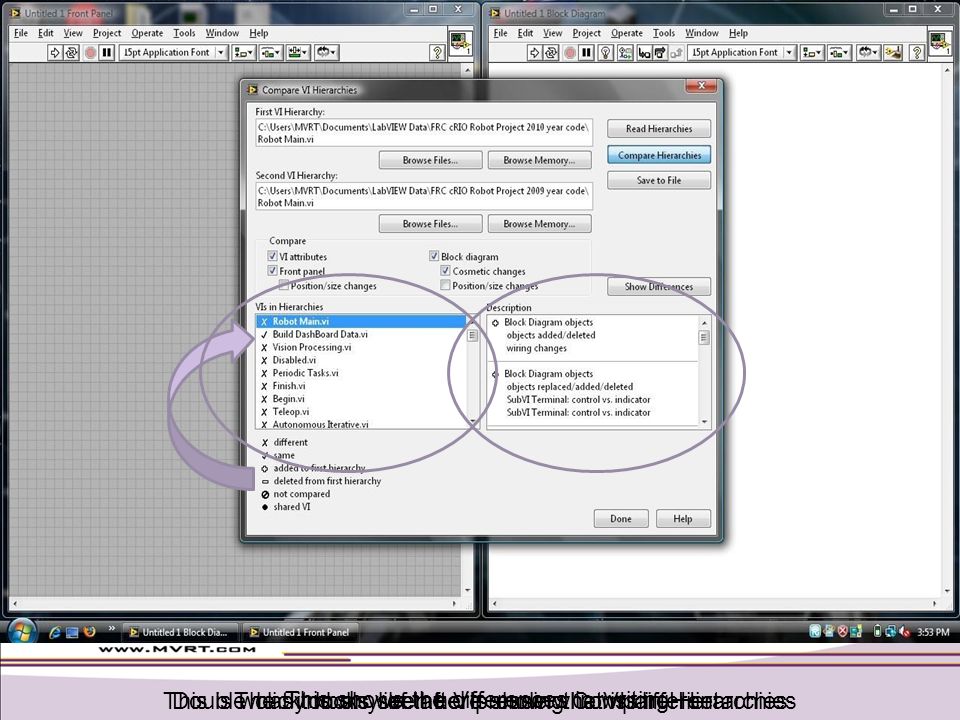Click Done button in dialog
960x720 pixels.
pos(621,519)
